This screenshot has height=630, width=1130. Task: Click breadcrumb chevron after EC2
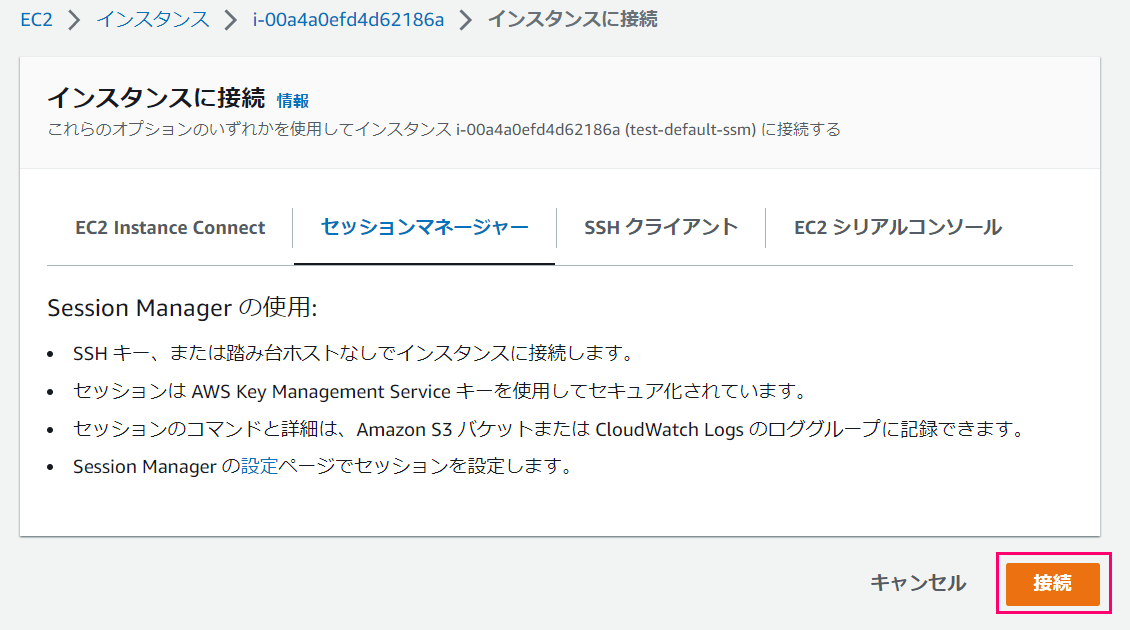click(74, 19)
